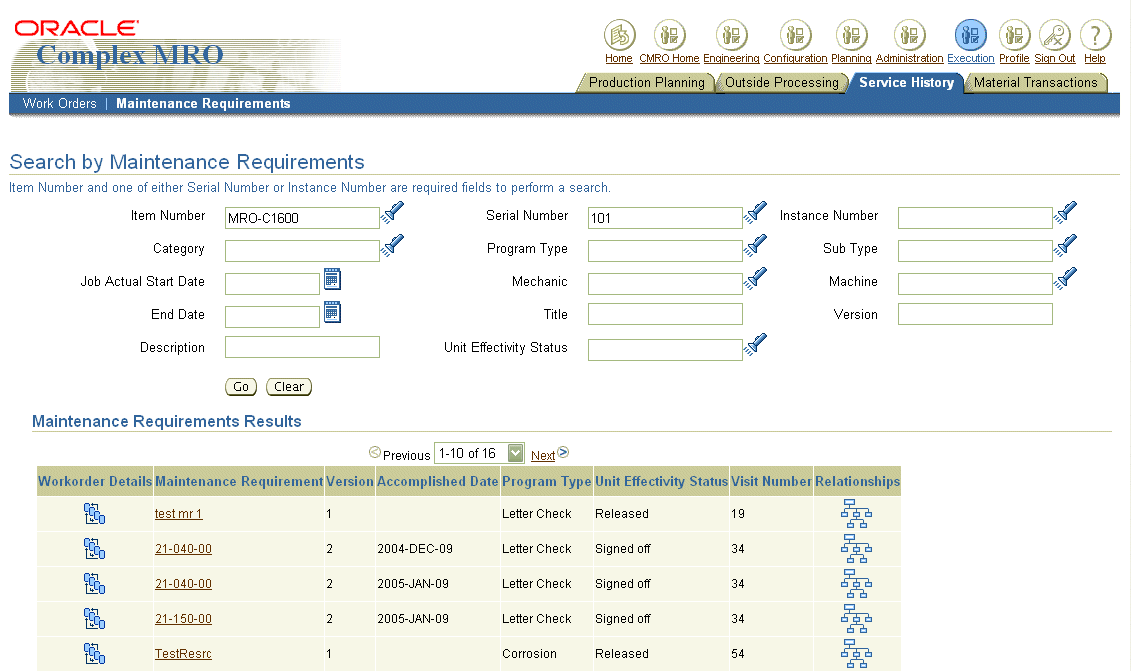1131x671 pixels.
Task: Click the Sign Out text link
Action: tap(1055, 58)
